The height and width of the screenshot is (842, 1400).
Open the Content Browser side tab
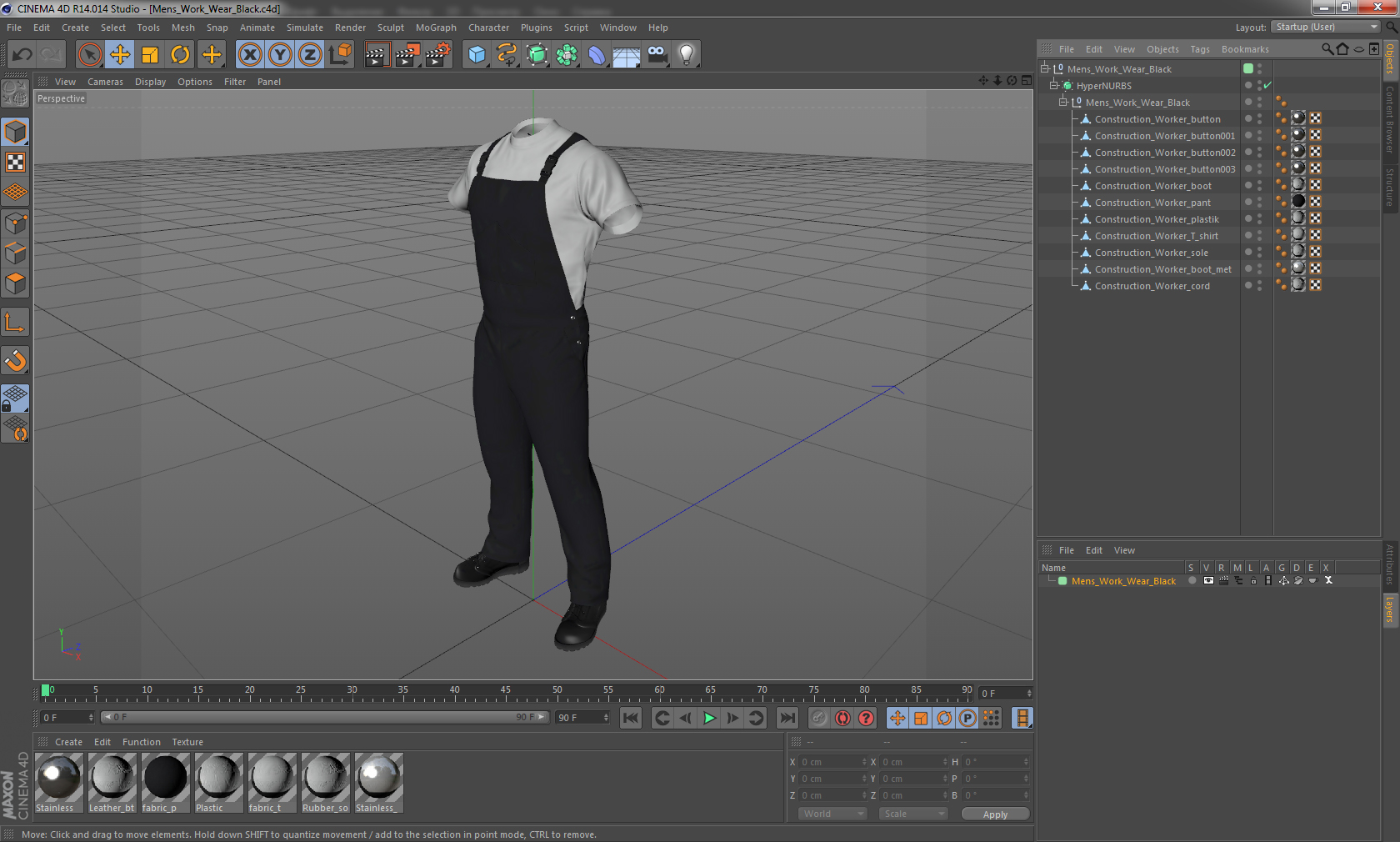tap(1390, 118)
